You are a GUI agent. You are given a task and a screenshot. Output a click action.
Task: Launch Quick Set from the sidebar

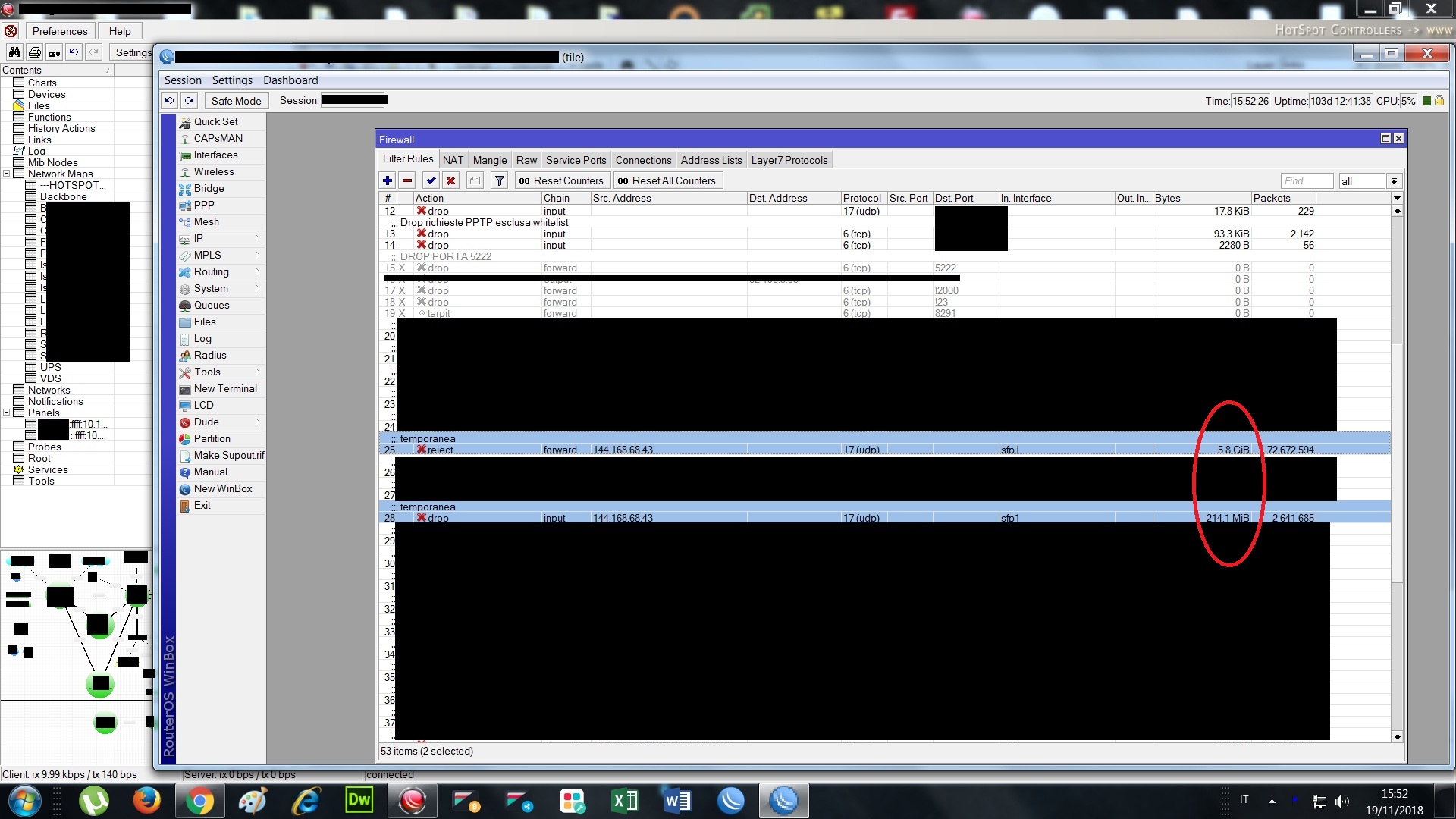click(x=215, y=121)
